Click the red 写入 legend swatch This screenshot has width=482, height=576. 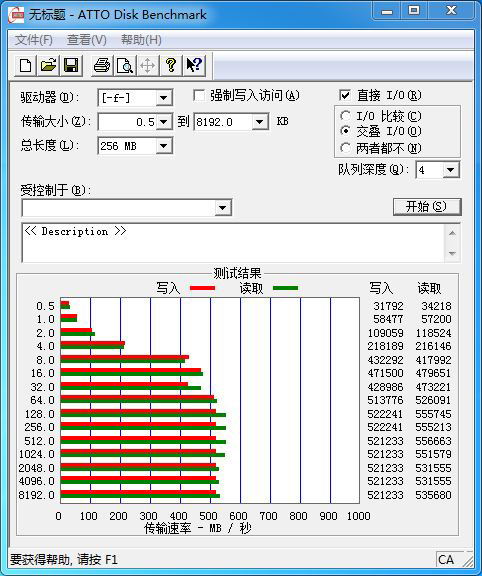click(202, 288)
